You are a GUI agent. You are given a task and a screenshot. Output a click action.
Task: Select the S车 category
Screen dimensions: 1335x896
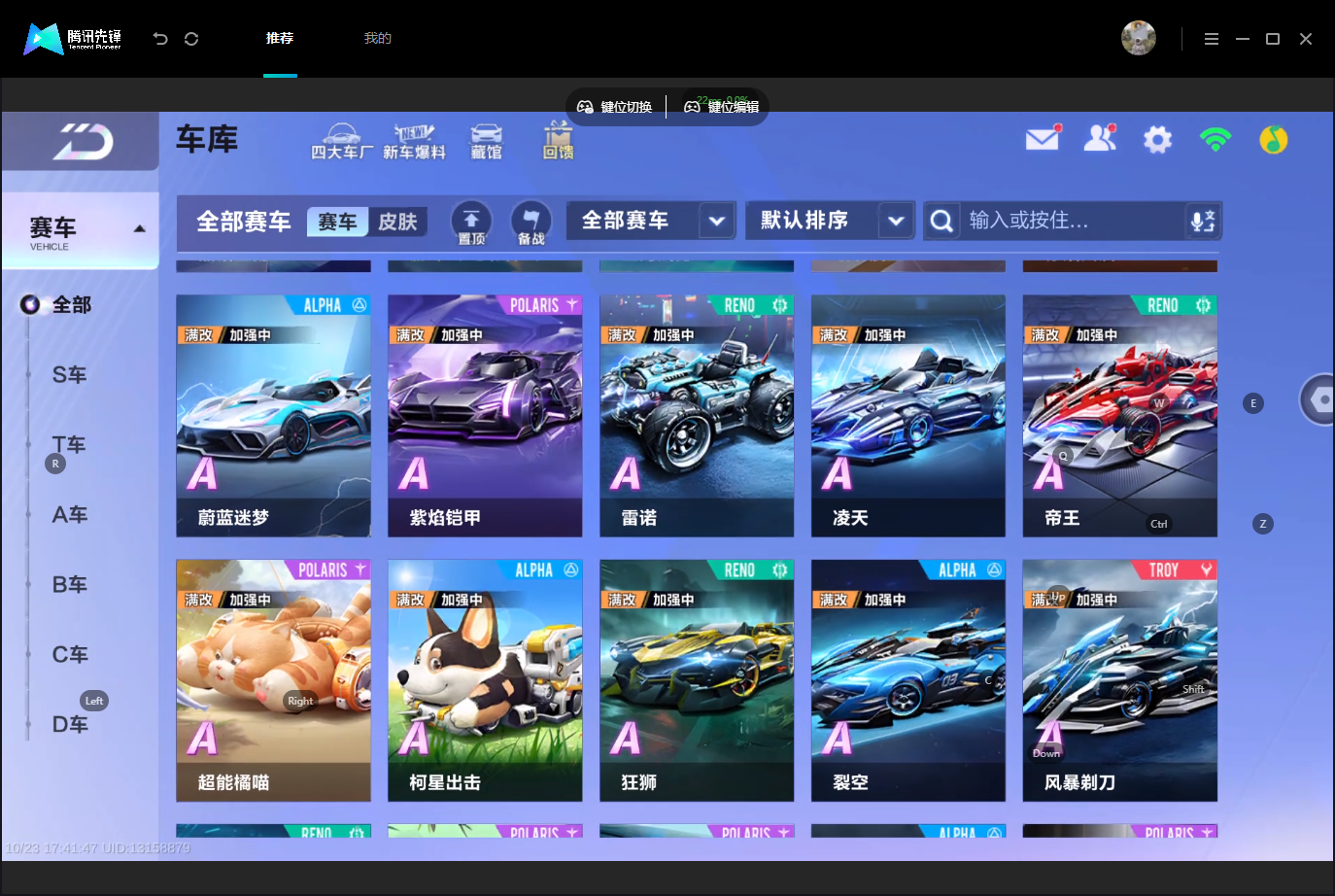(69, 375)
